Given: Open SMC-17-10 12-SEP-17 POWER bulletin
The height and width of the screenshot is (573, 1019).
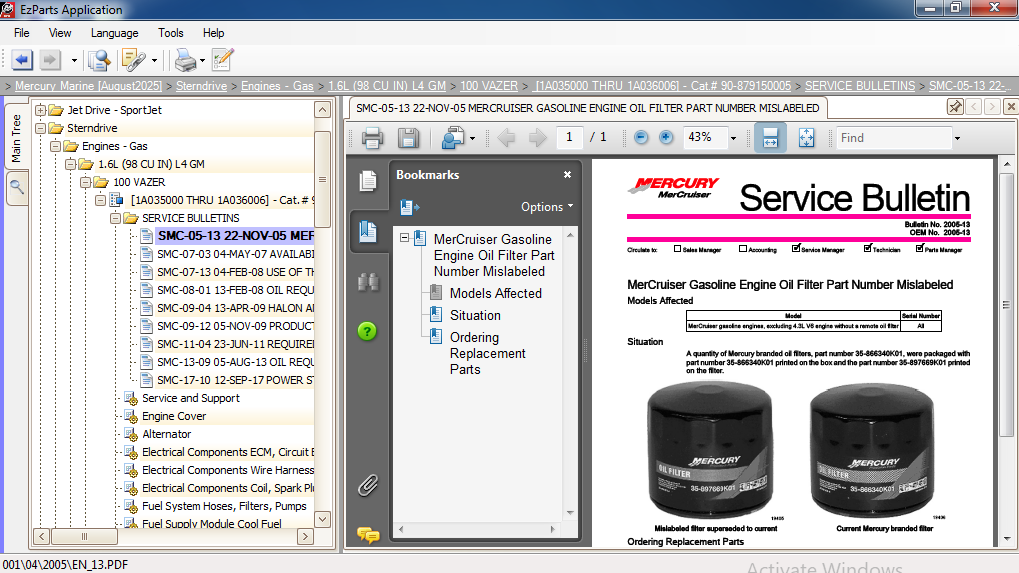Looking at the screenshot, I should pos(235,380).
